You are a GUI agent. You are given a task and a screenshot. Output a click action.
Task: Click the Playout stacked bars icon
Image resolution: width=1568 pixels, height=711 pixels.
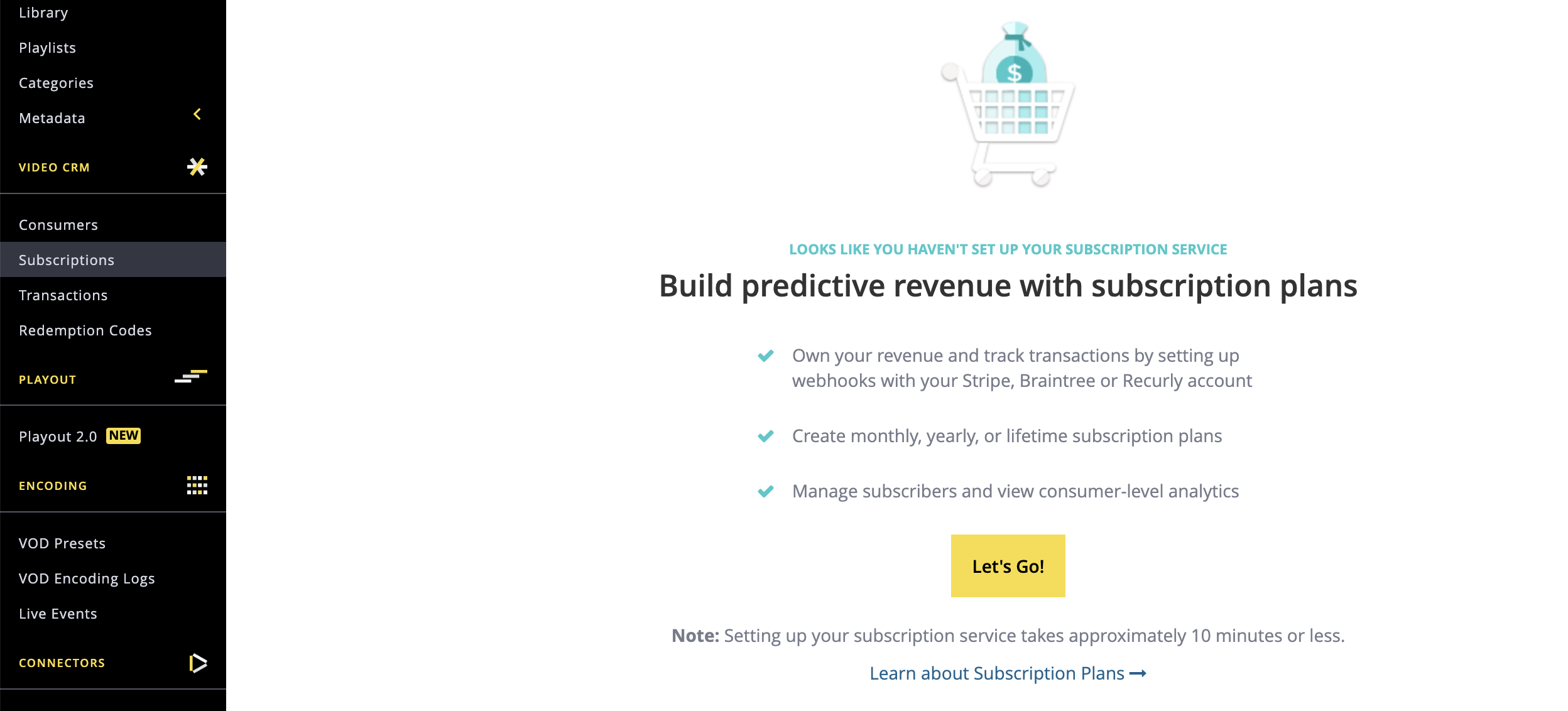(x=191, y=377)
